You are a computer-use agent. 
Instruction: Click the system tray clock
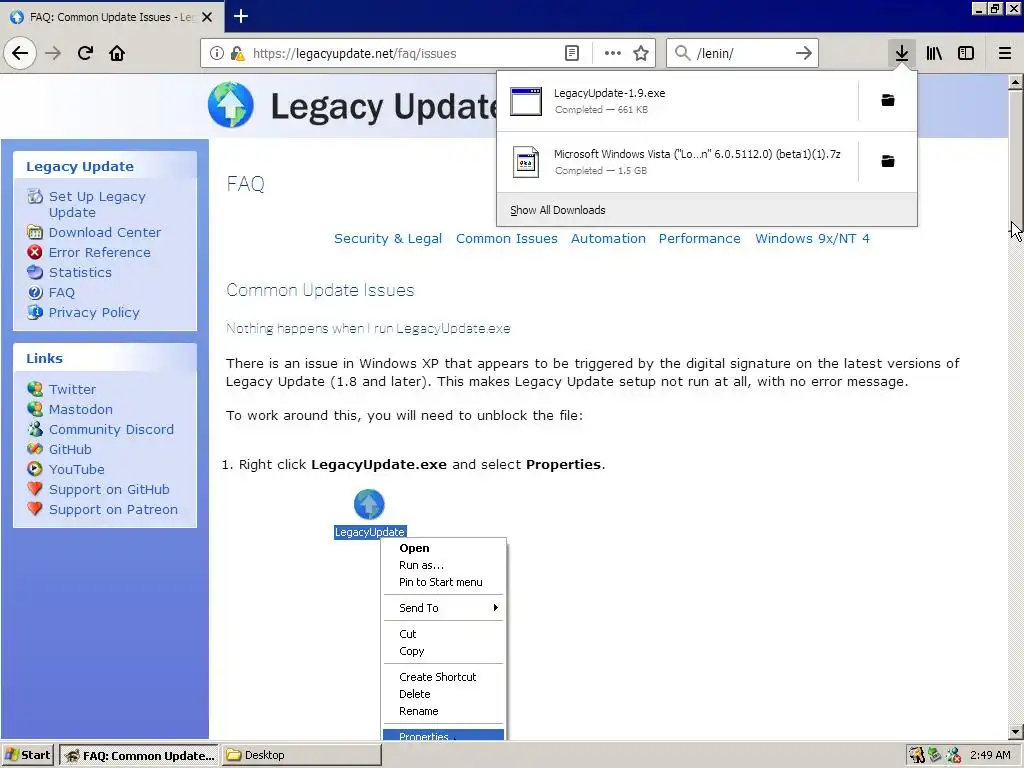990,755
